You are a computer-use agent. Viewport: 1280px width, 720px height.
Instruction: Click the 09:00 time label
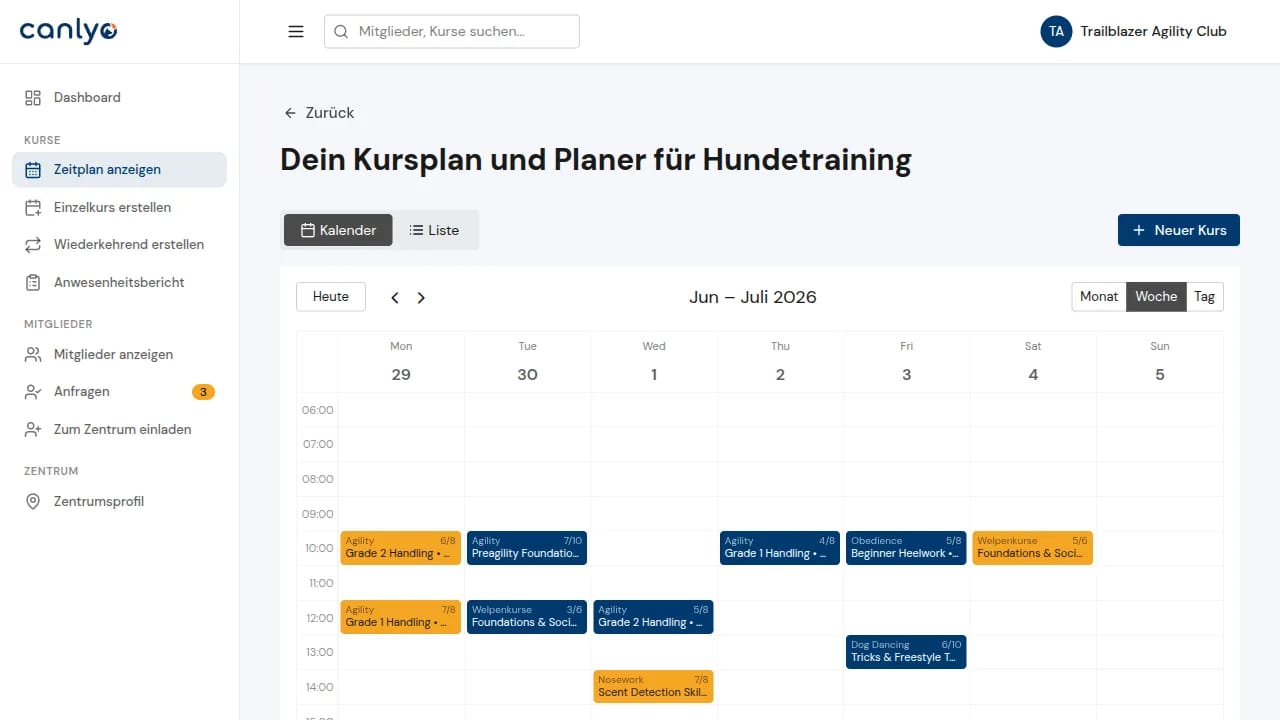coord(318,514)
